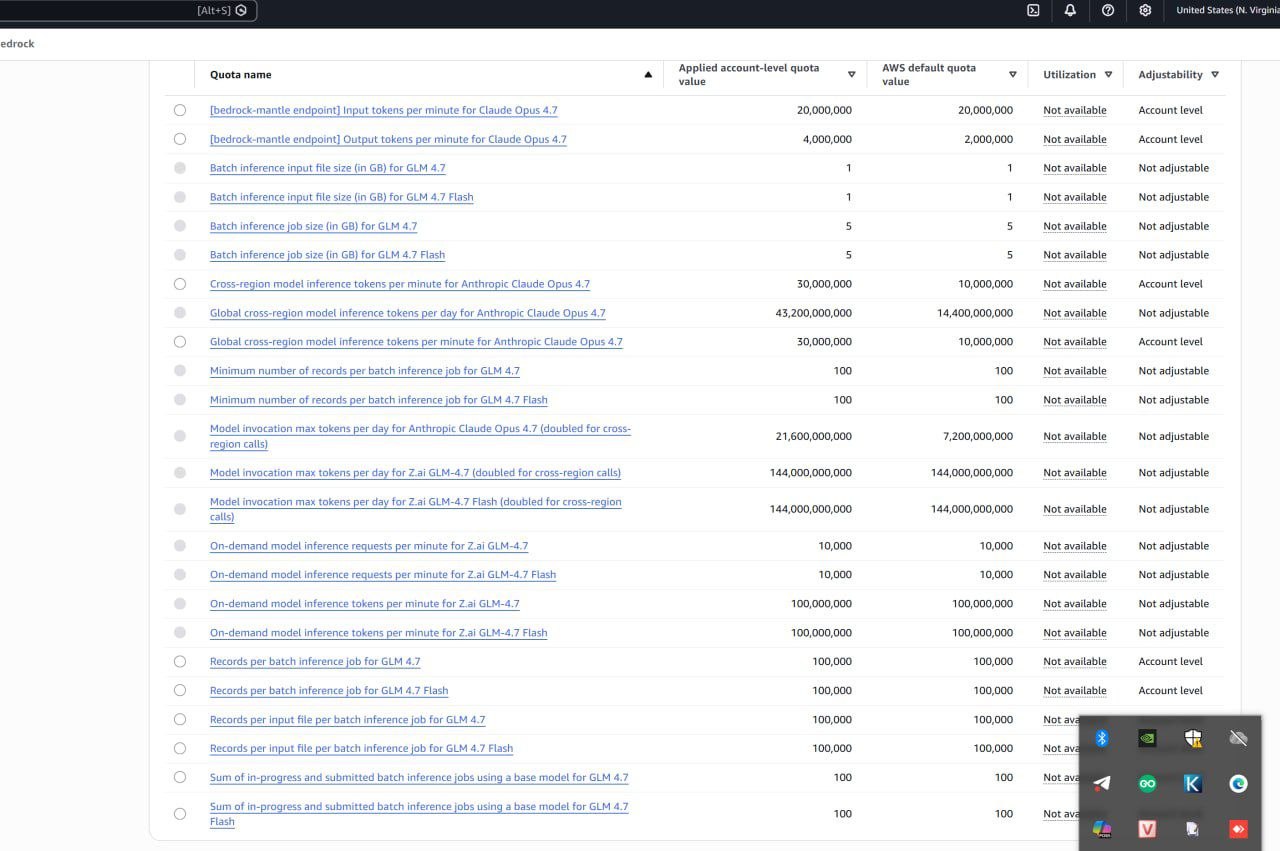The height and width of the screenshot is (851, 1280).
Task: Click Account level in bedrock-mantle Output tokens row
Action: pyautogui.click(x=1171, y=139)
